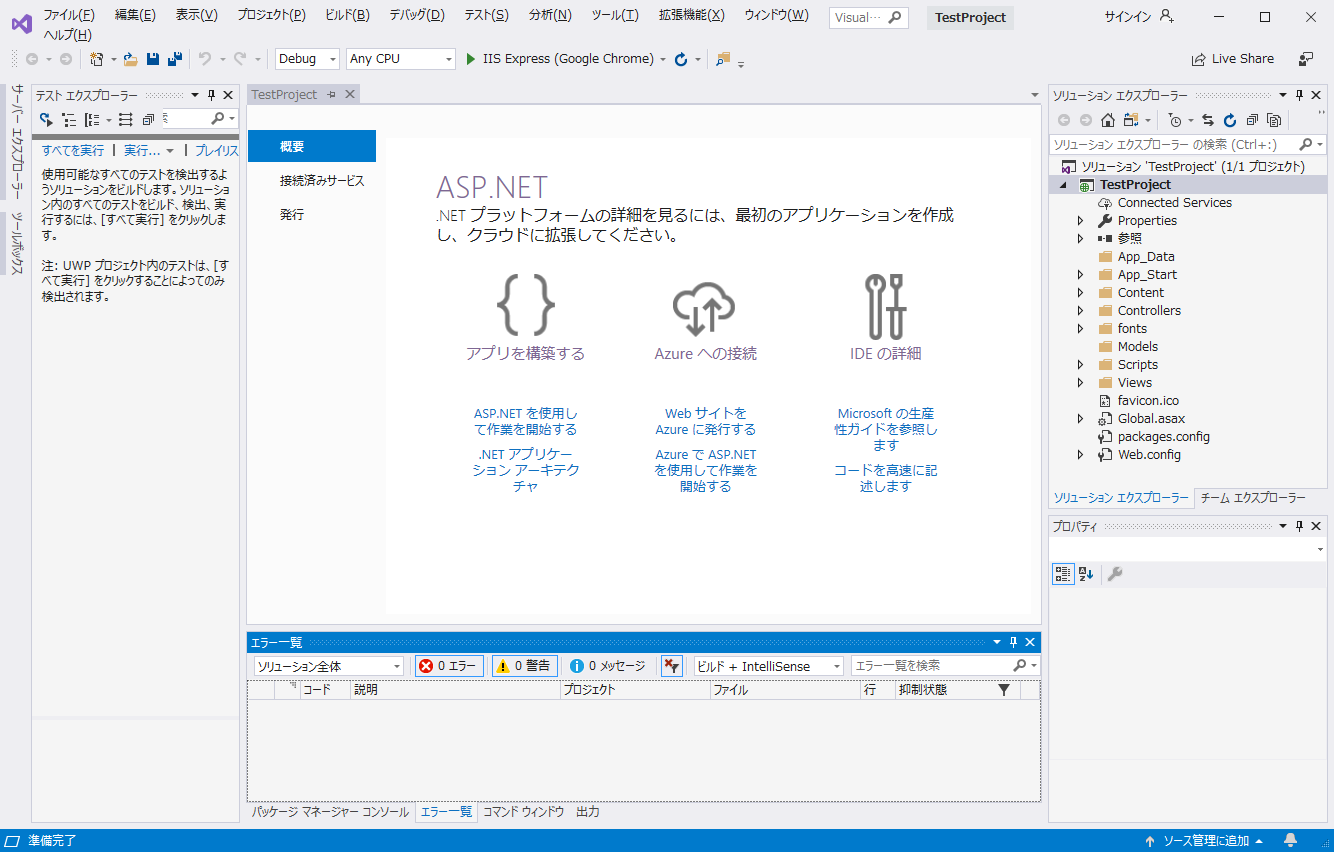Click the Save All toolbar icon

tap(174, 59)
